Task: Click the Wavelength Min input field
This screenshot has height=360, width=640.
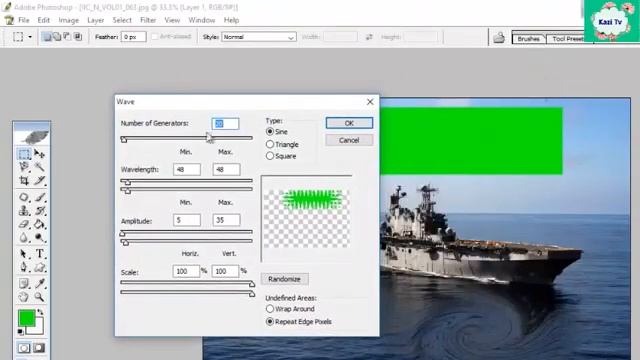Action: 187,169
